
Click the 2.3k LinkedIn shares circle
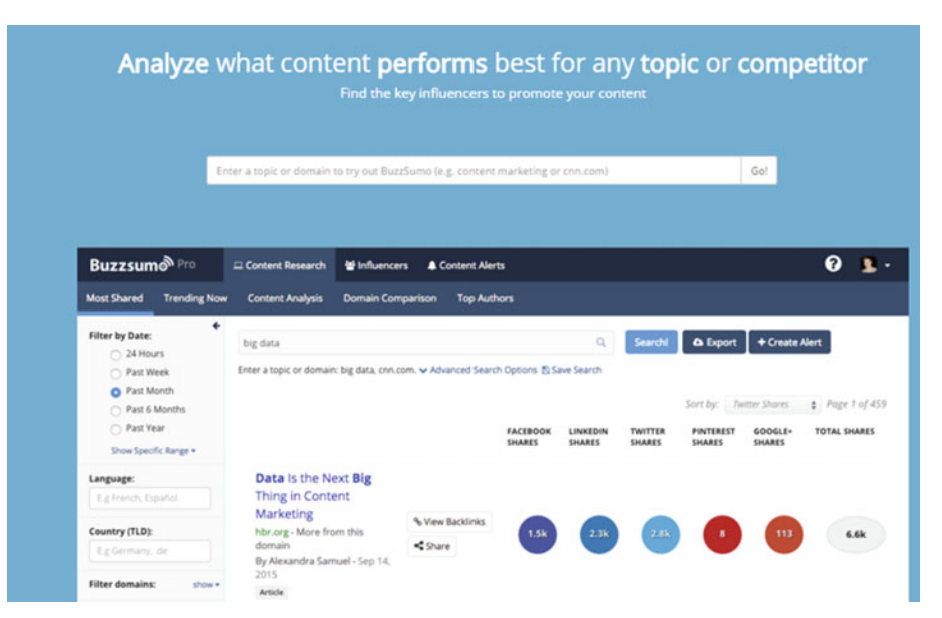point(599,534)
